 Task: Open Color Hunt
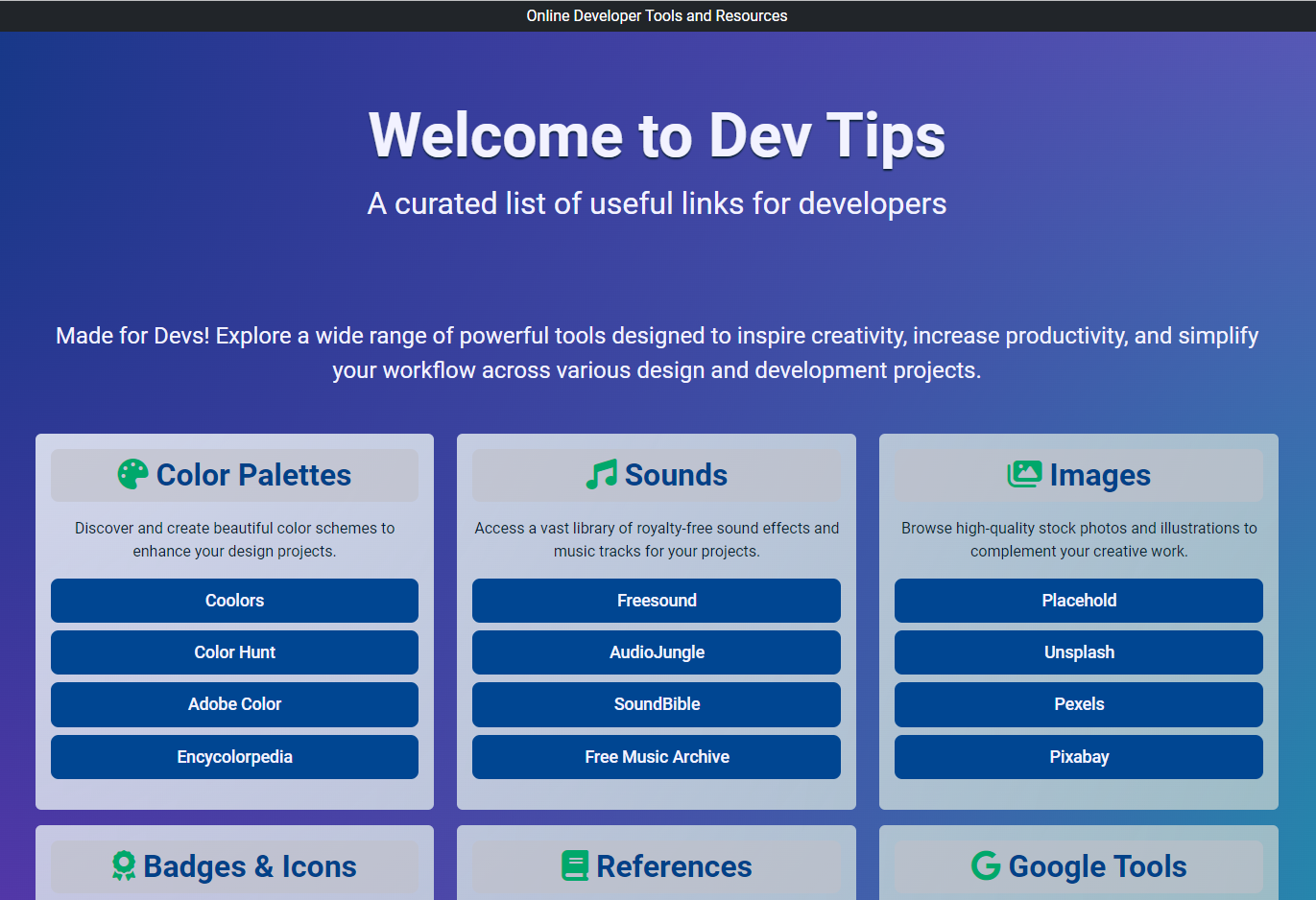[234, 652]
